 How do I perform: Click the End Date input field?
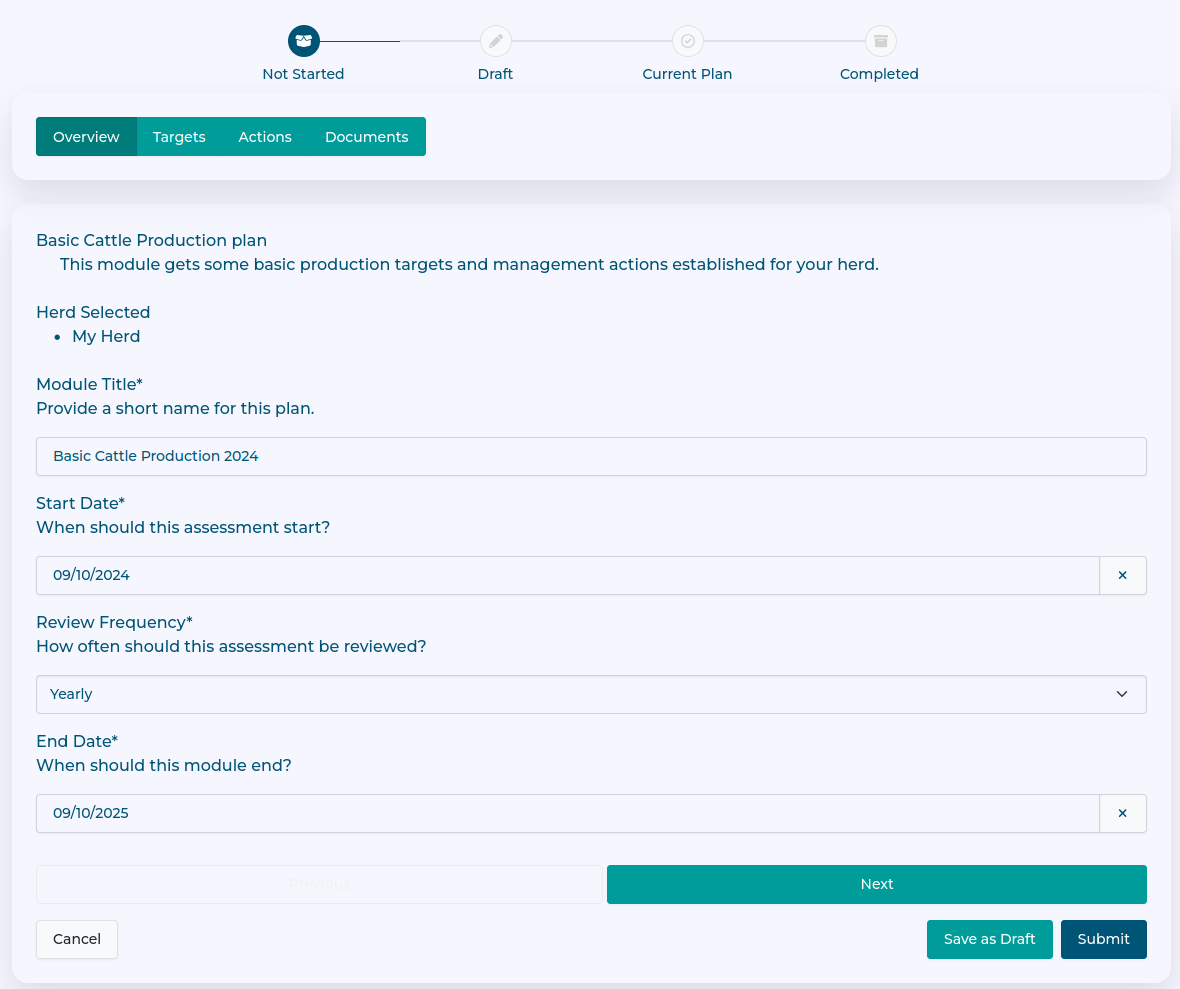(x=567, y=813)
